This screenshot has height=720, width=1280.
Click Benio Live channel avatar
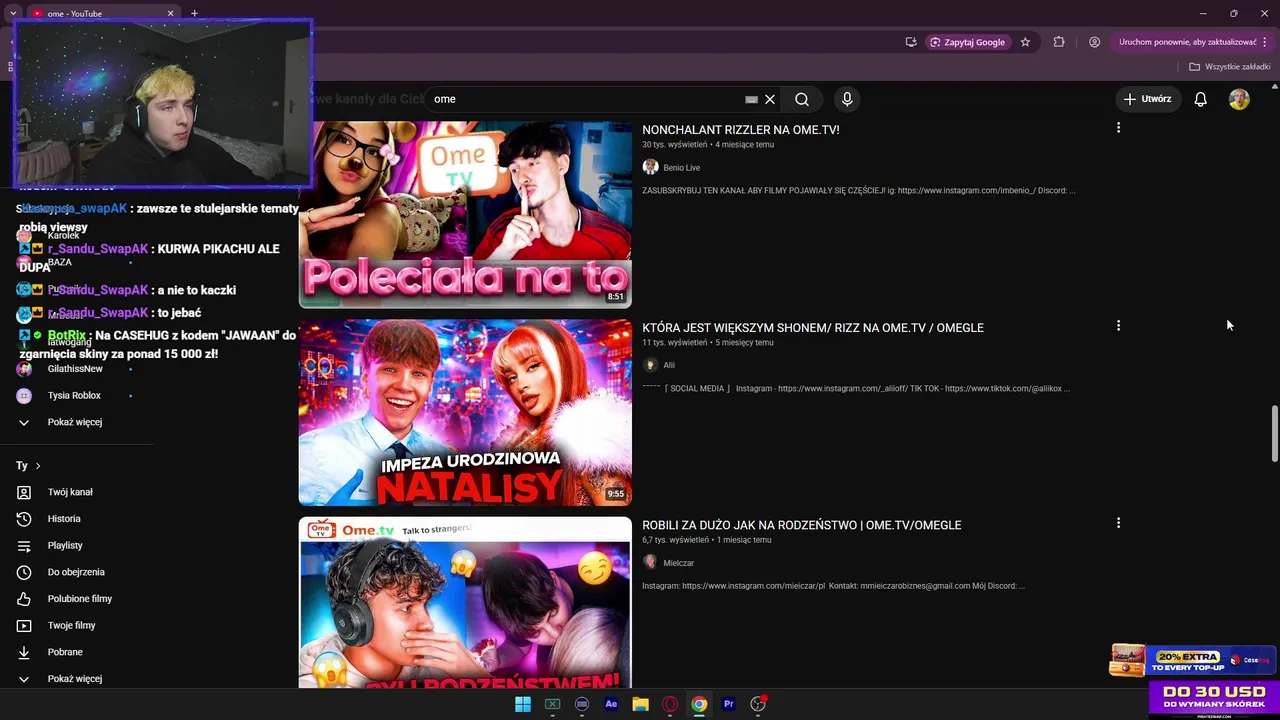tap(650, 167)
